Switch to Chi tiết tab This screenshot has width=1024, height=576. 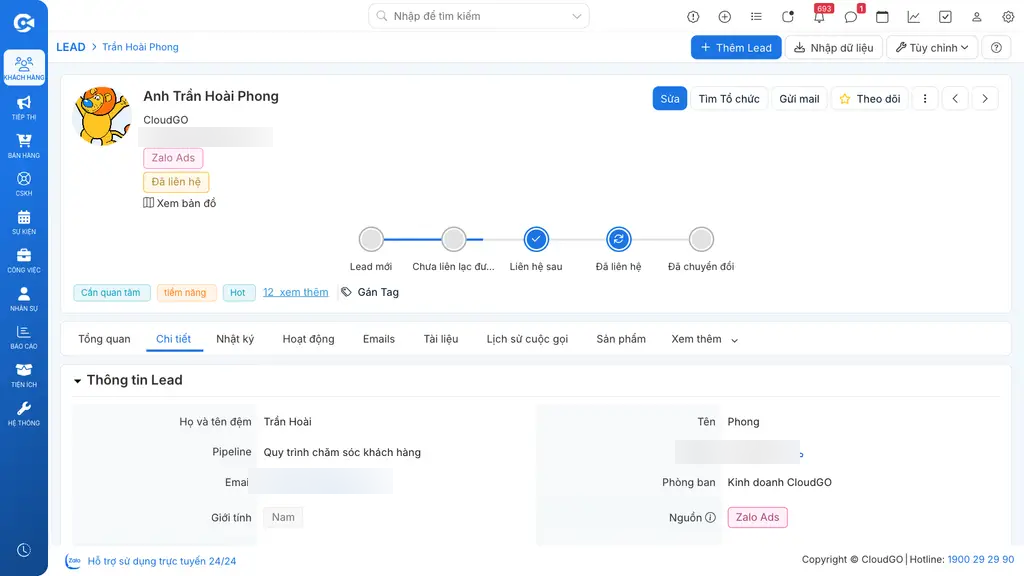click(174, 339)
